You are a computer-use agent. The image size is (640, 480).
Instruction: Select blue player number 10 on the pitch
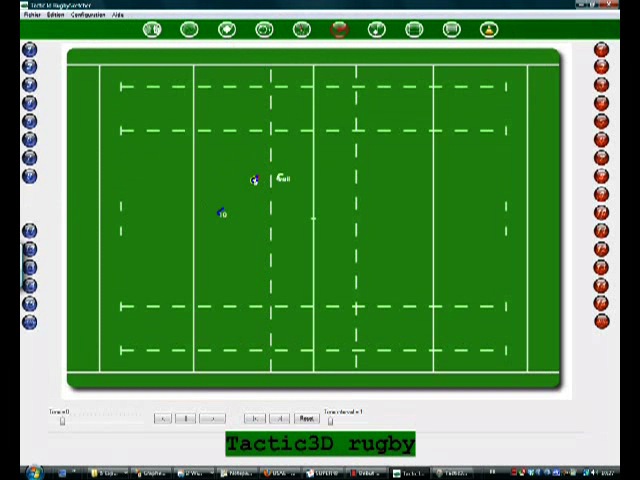click(x=221, y=213)
